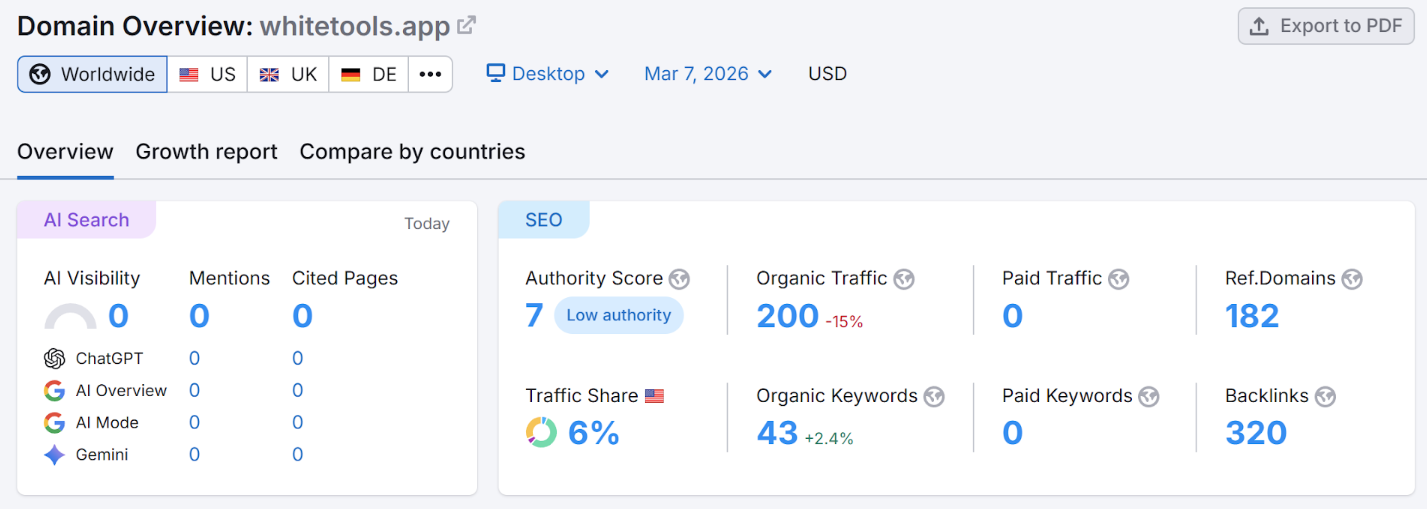
Task: Click the Traffic Share donut chart
Action: [541, 432]
